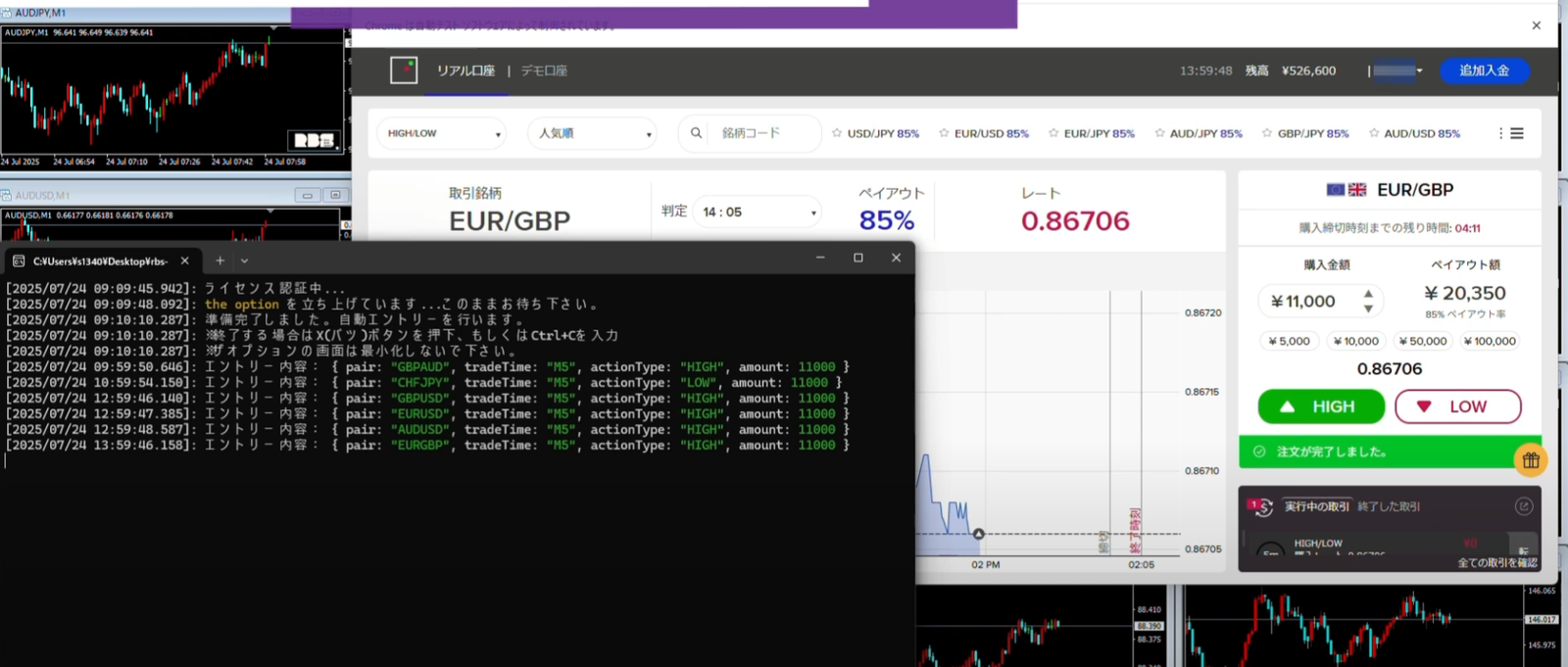
Task: Select the EUR/JPY 85% quick link
Action: pyautogui.click(x=1099, y=133)
